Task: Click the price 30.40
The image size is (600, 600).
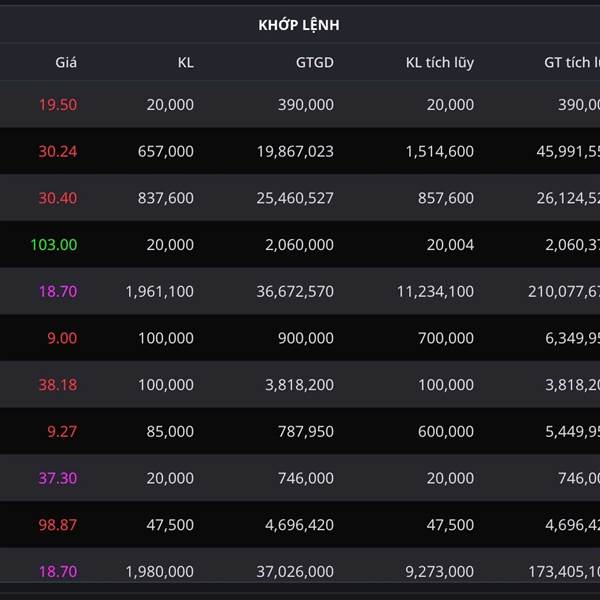Action: point(58,198)
